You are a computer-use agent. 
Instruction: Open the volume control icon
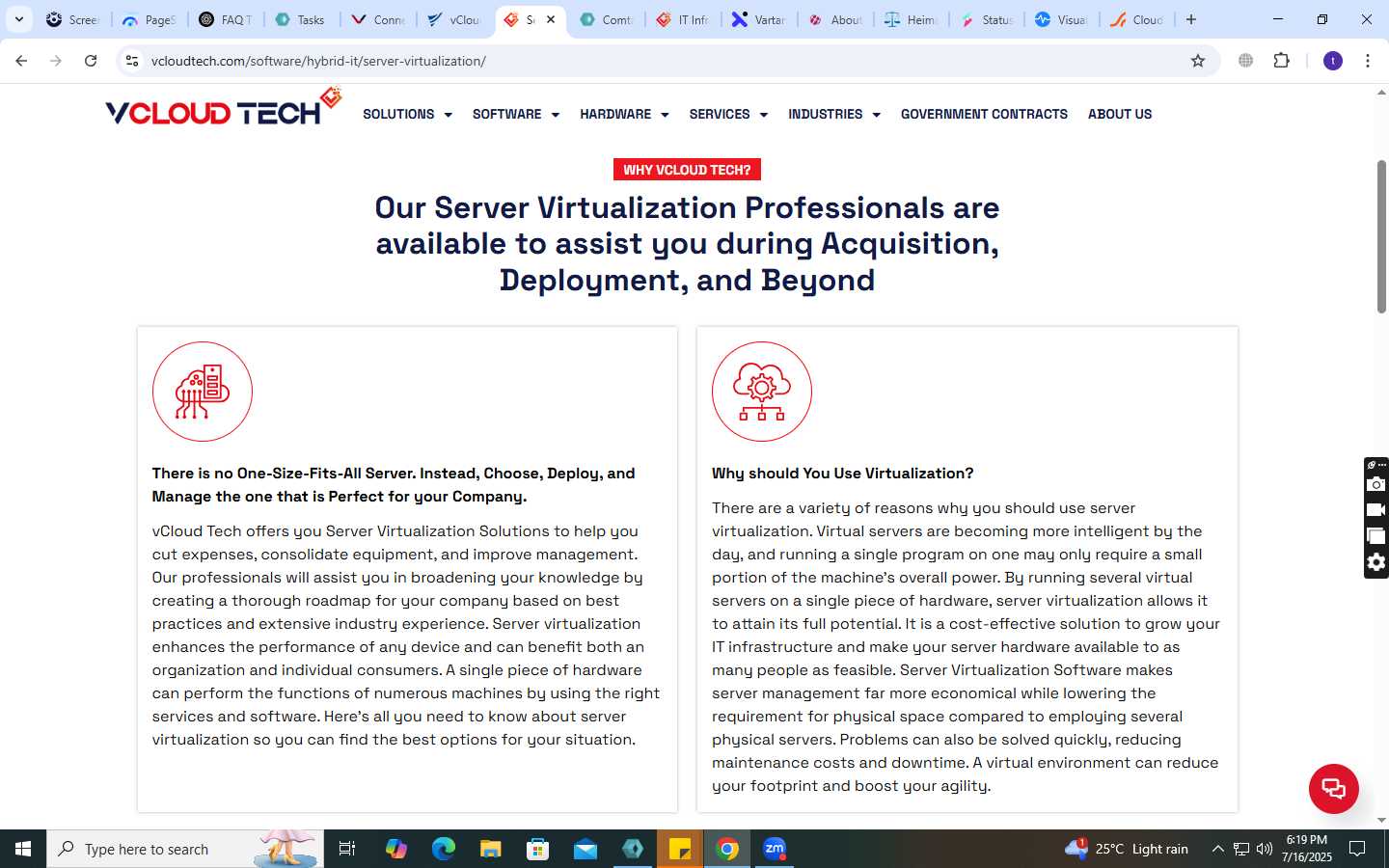point(1265,849)
